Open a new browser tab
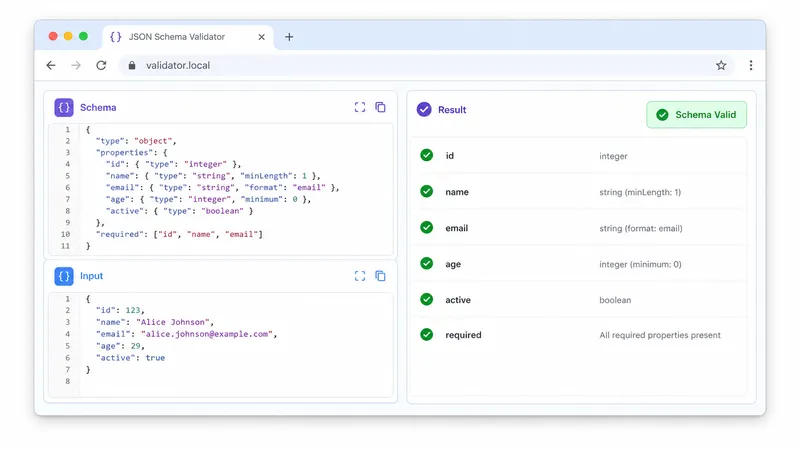800x450 pixels. 289,37
